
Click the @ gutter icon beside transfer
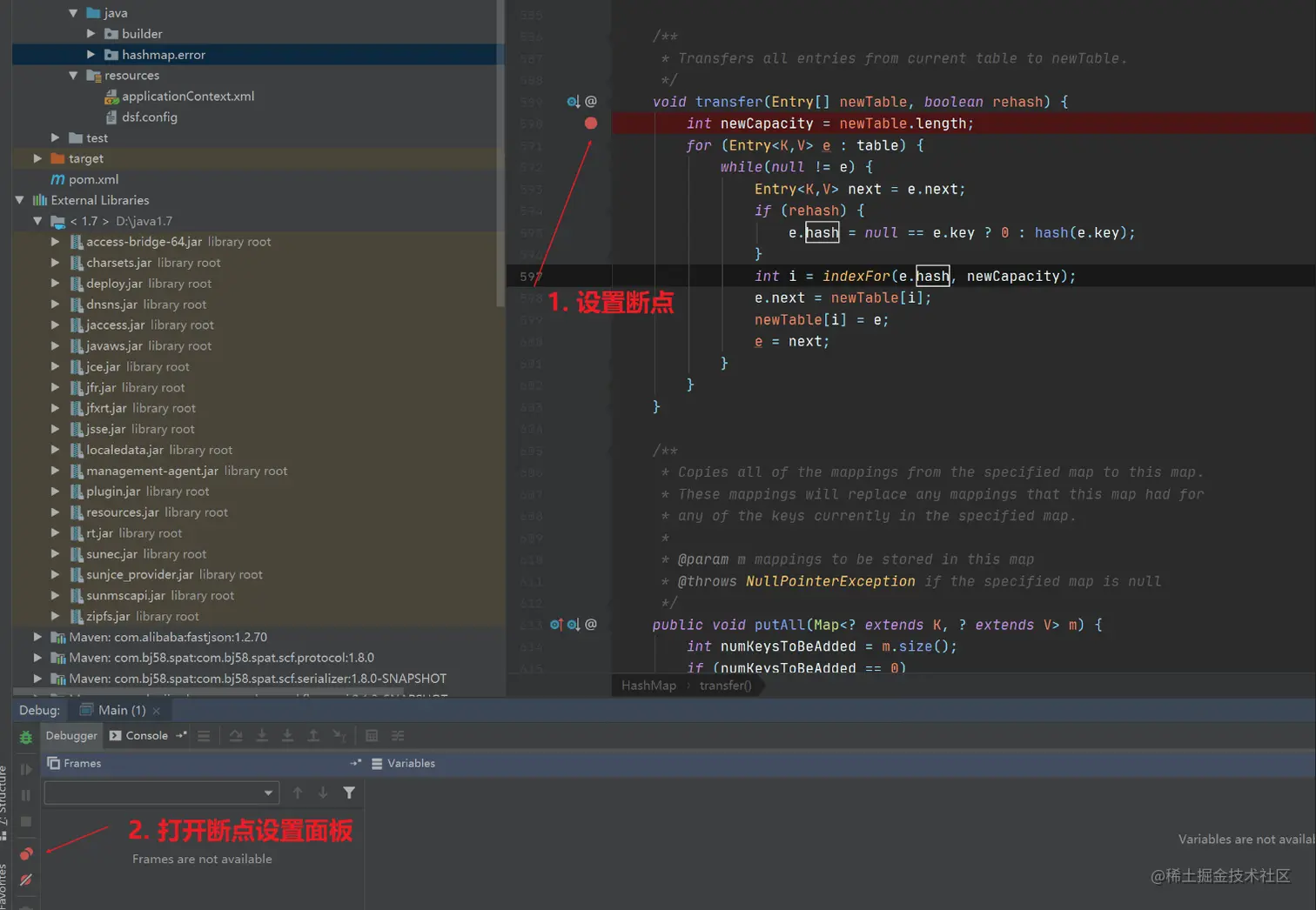pos(591,102)
